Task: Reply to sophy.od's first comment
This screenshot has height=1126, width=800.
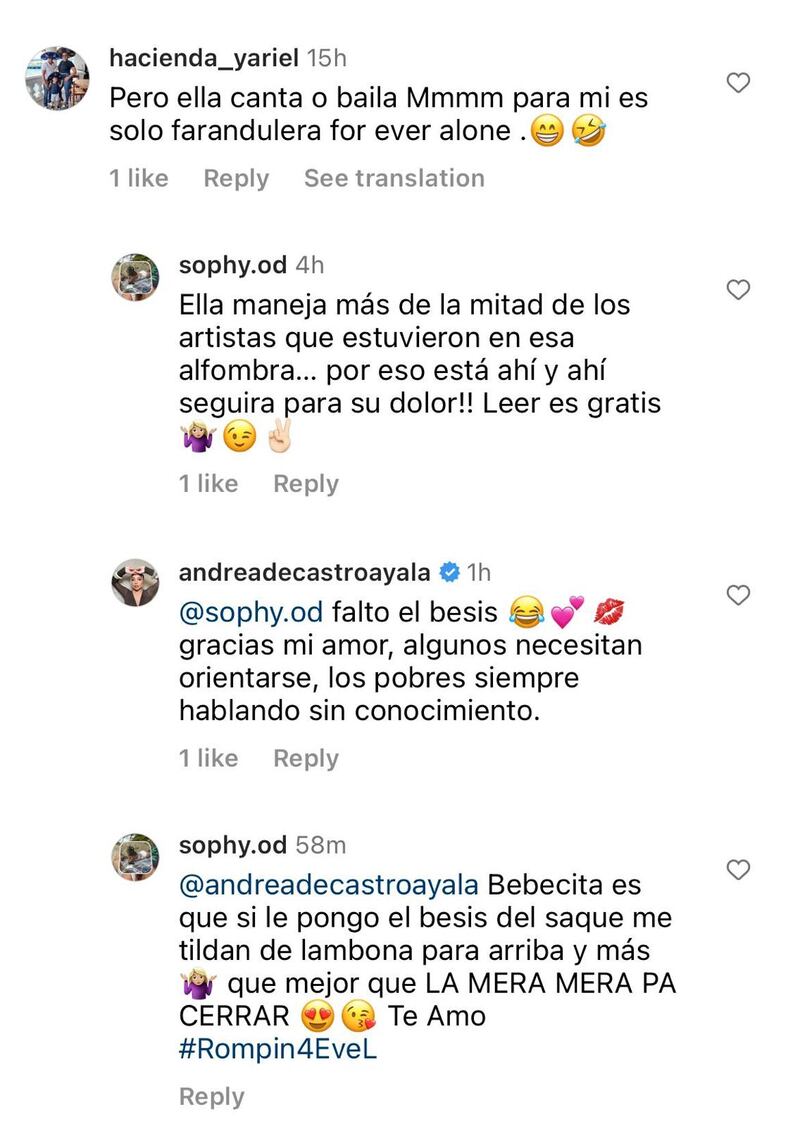Action: (306, 483)
